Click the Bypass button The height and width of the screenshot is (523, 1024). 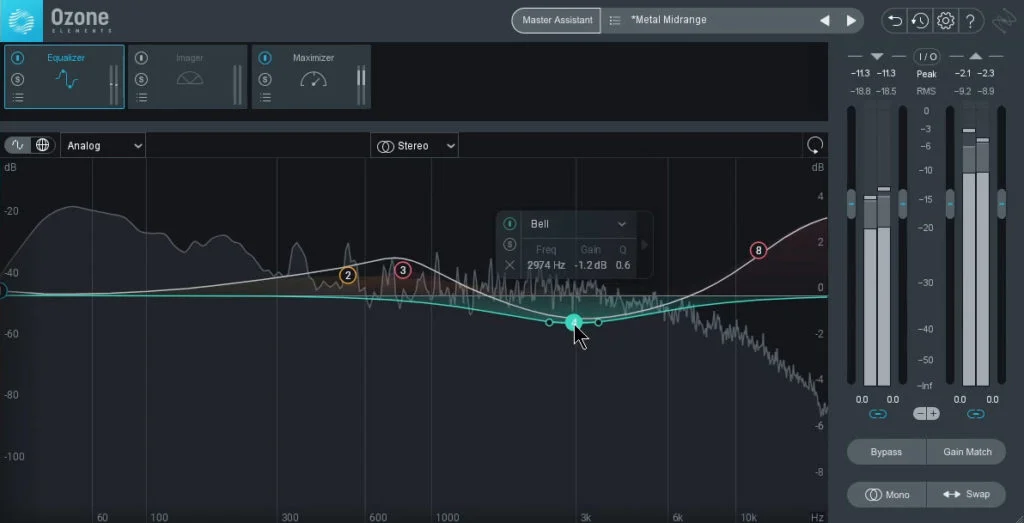886,452
